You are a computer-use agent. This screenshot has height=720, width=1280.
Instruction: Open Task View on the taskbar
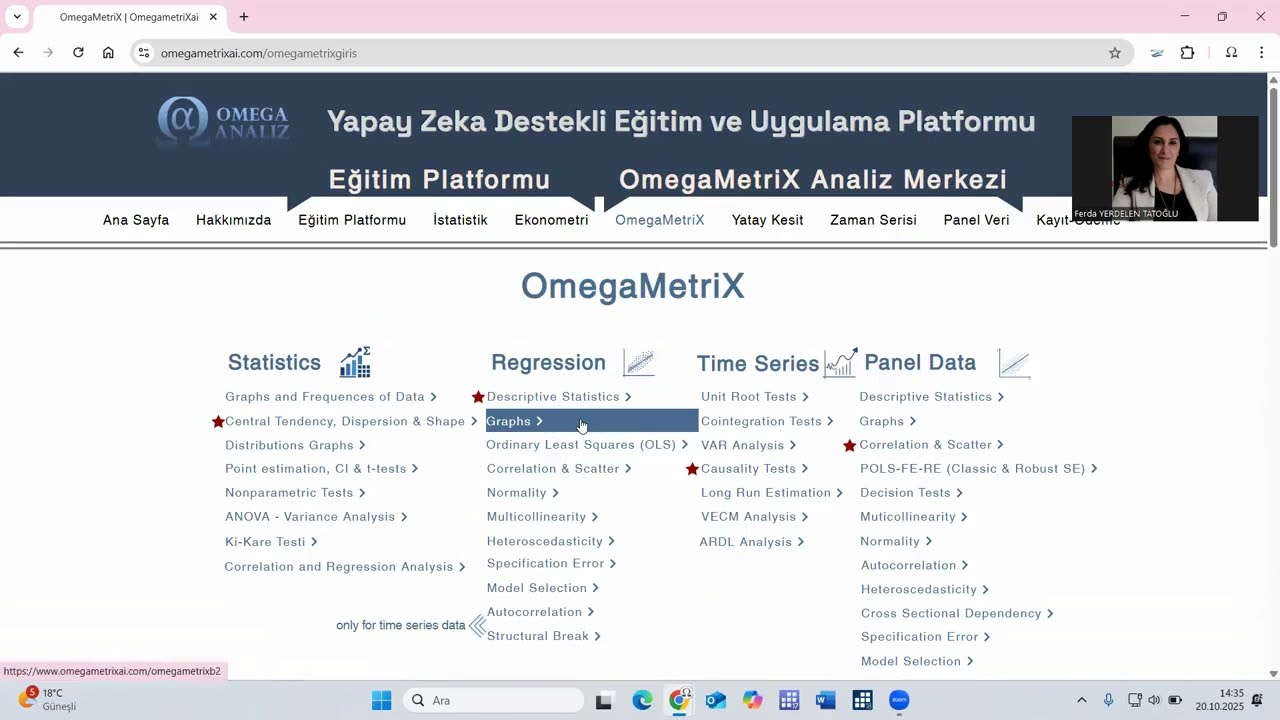pyautogui.click(x=604, y=700)
